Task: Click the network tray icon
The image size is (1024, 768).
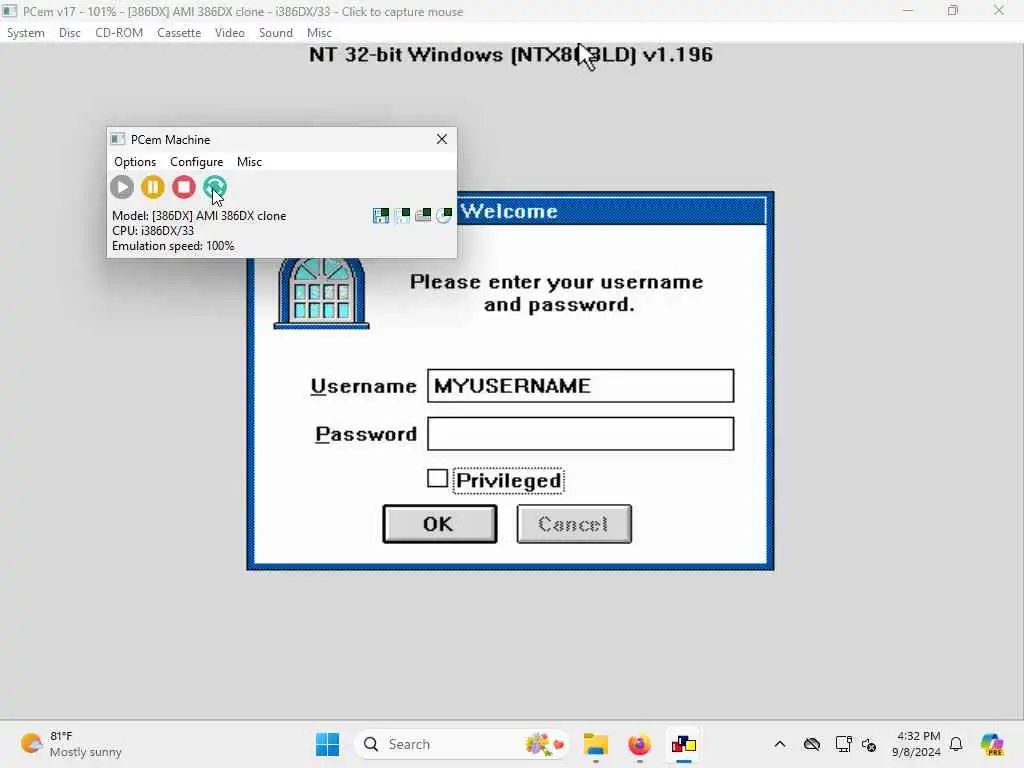Action: tap(843, 744)
